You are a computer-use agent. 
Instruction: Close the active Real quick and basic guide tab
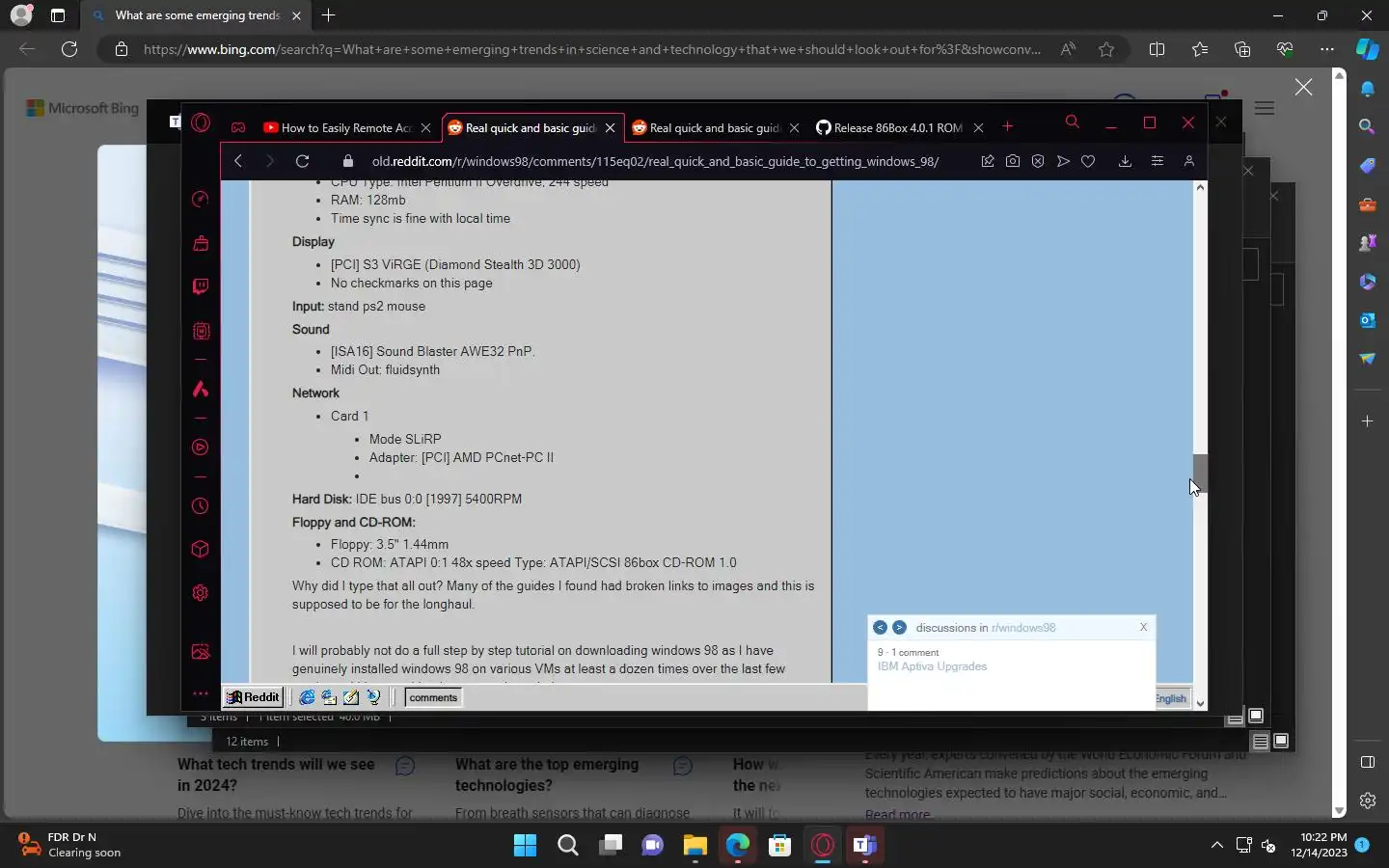[610, 127]
